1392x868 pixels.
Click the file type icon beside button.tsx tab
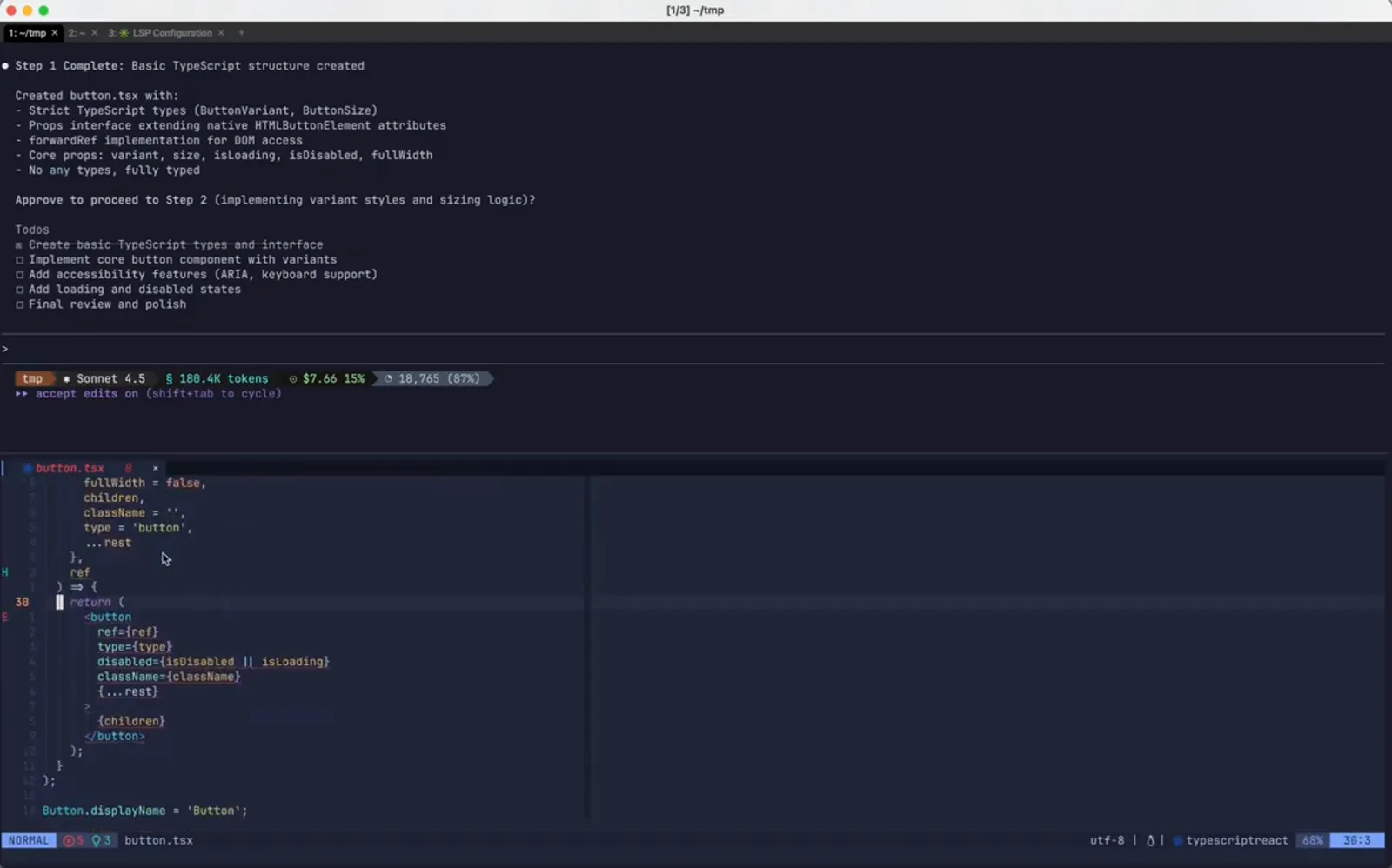(27, 468)
